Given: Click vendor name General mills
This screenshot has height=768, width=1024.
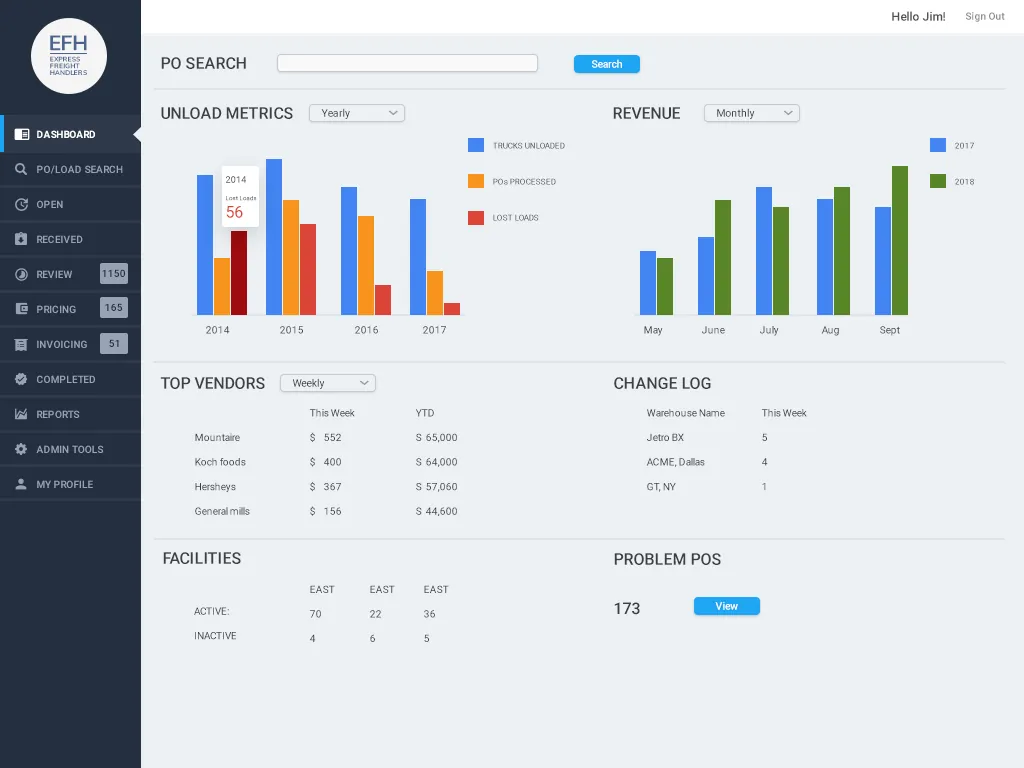Looking at the screenshot, I should tap(222, 511).
